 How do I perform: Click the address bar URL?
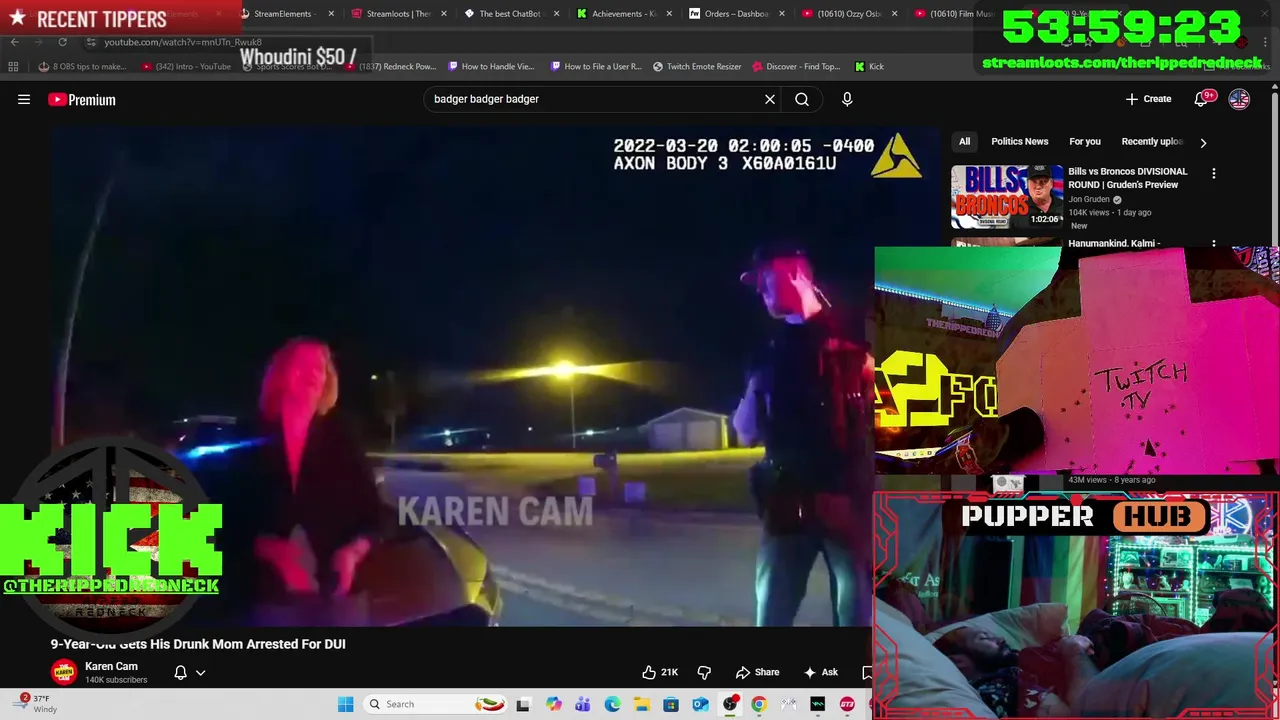(x=183, y=42)
